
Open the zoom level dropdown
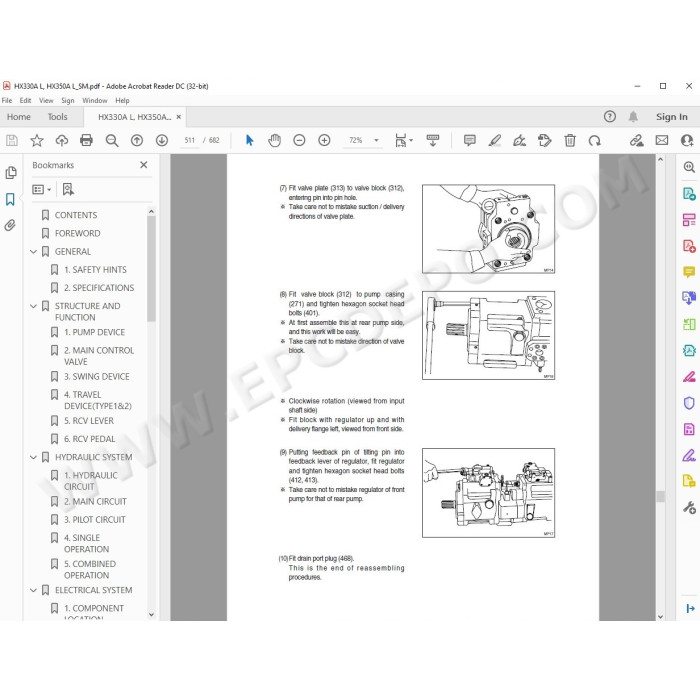click(x=376, y=141)
